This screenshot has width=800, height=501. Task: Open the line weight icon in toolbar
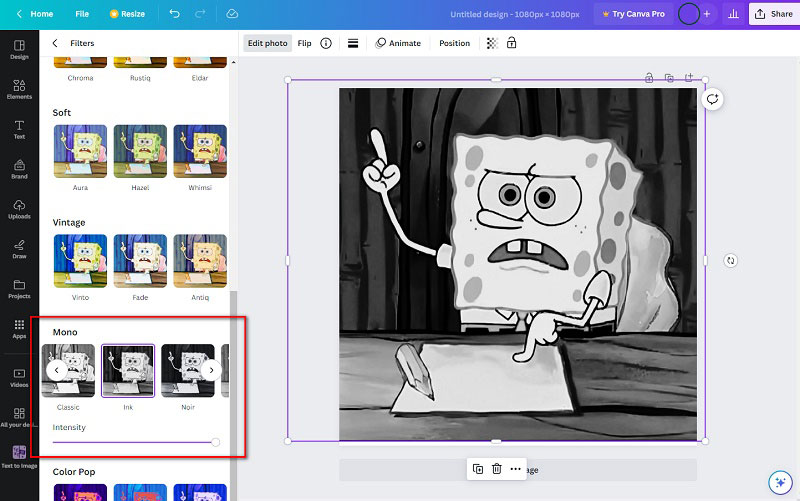point(353,43)
